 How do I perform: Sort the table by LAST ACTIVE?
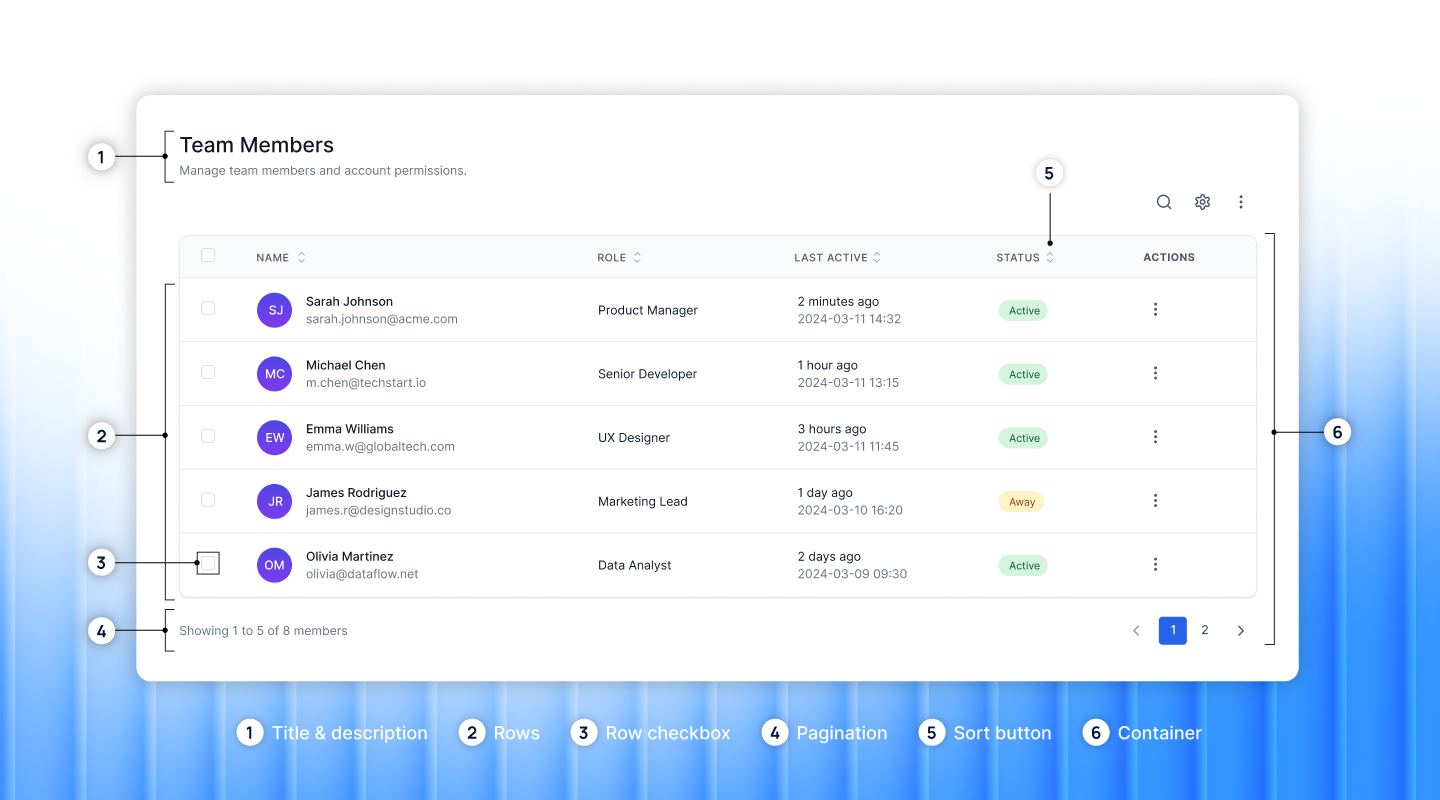[x=878, y=257]
